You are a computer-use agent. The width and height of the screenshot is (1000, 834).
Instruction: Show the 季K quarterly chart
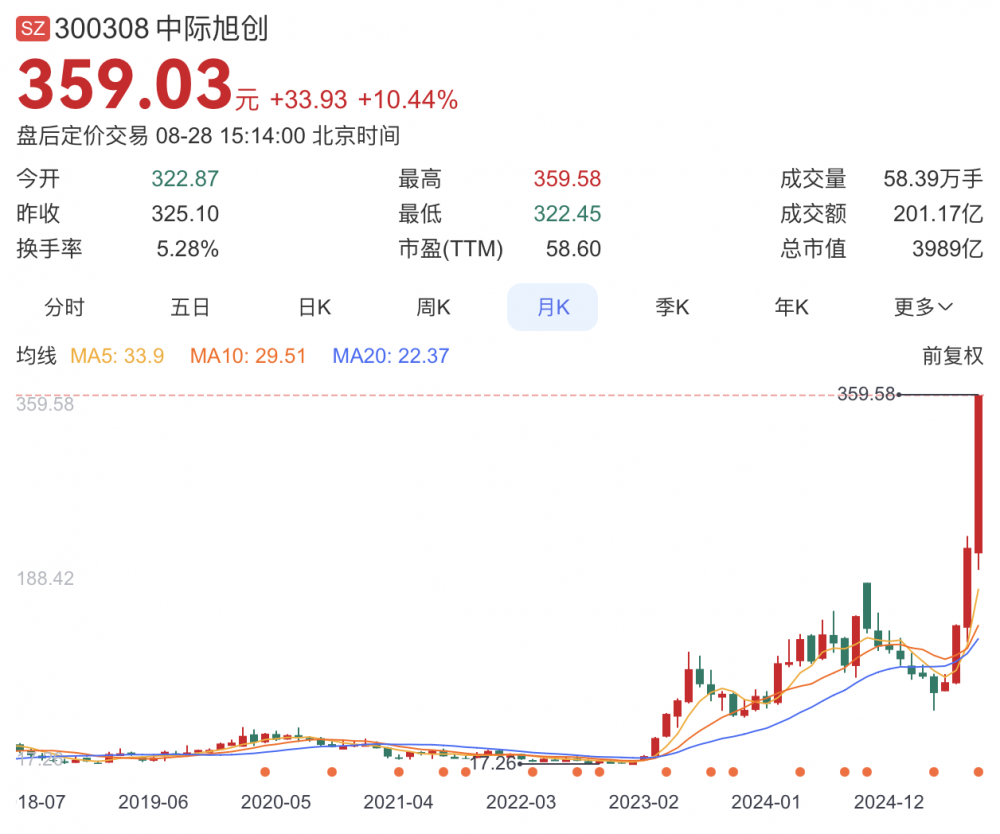(672, 307)
